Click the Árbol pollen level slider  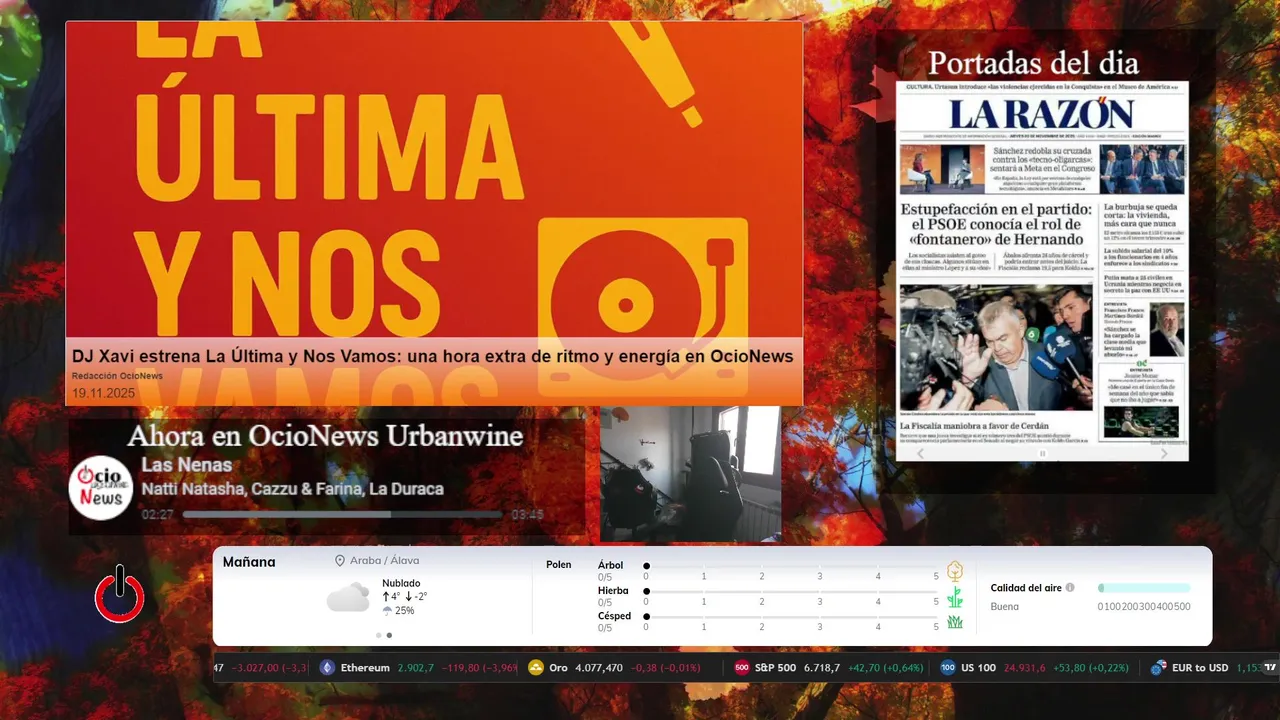[791, 566]
